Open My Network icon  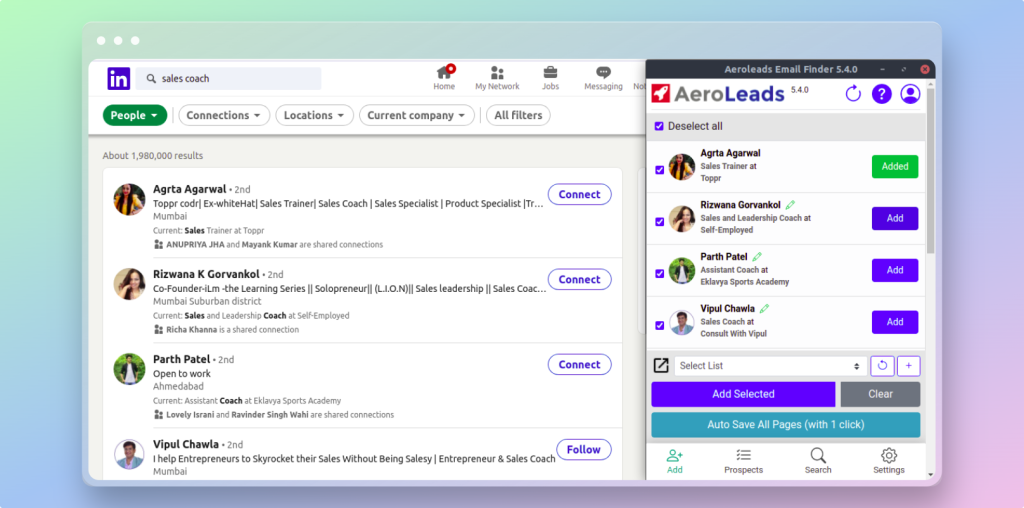coord(497,73)
